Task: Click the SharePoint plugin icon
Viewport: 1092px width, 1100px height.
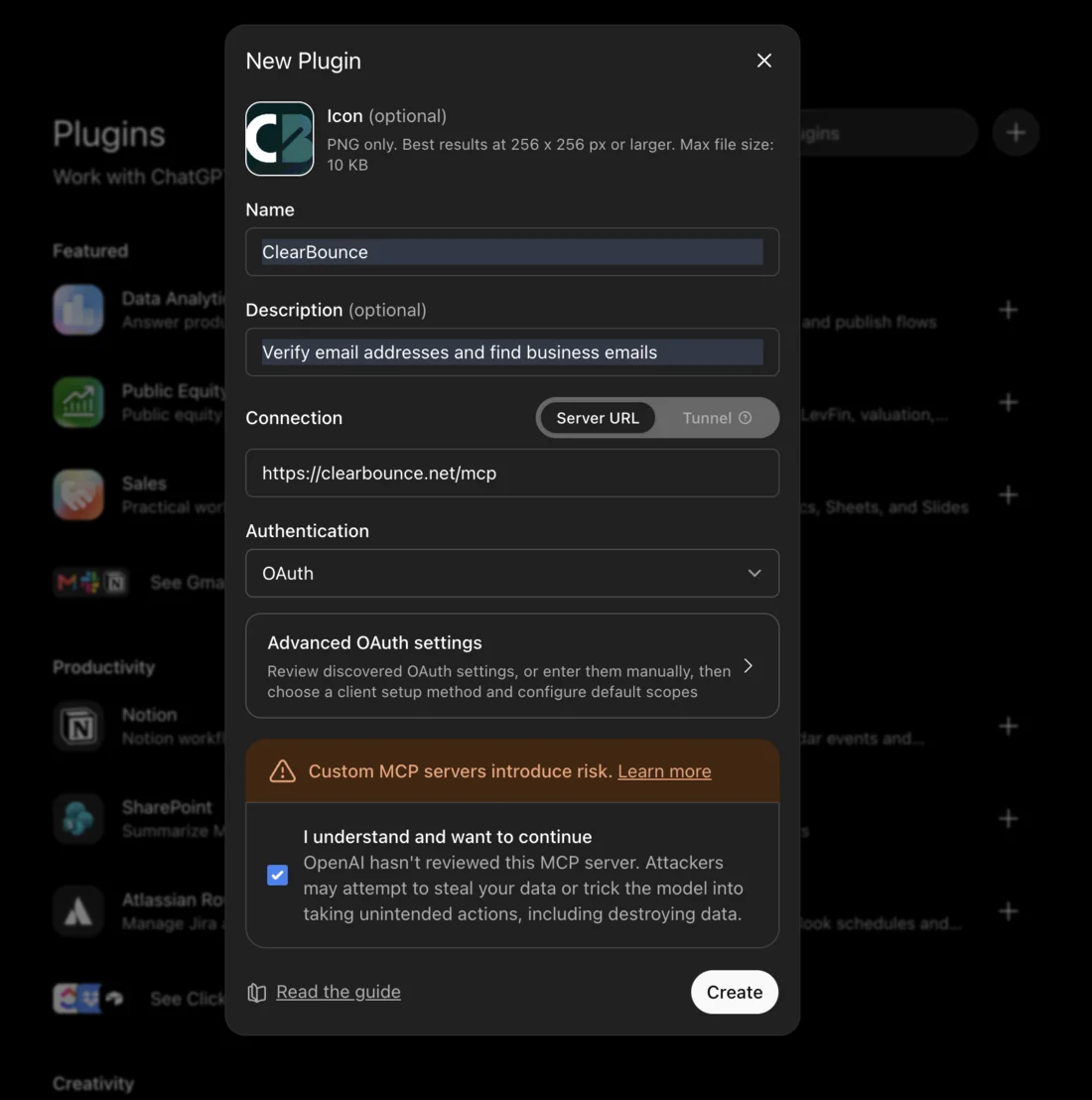Action: [x=77, y=819]
